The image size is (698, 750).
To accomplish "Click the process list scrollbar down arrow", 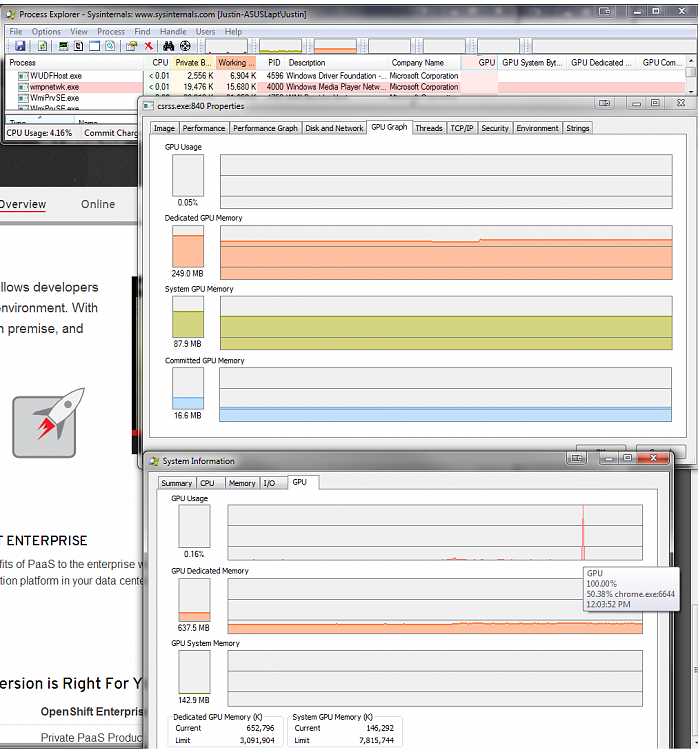I will point(691,91).
